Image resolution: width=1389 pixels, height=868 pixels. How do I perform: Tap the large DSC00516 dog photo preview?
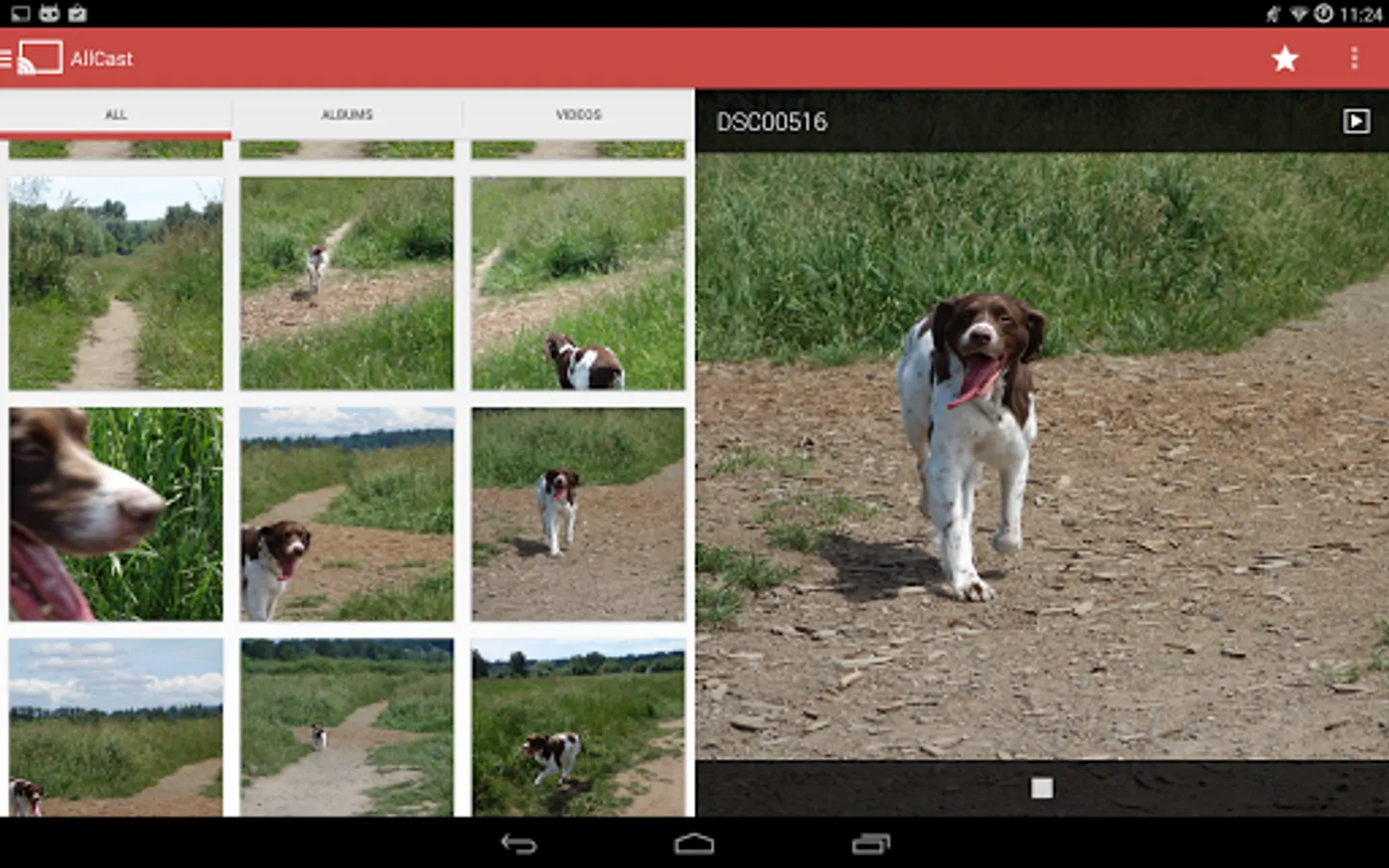pyautogui.click(x=1043, y=456)
